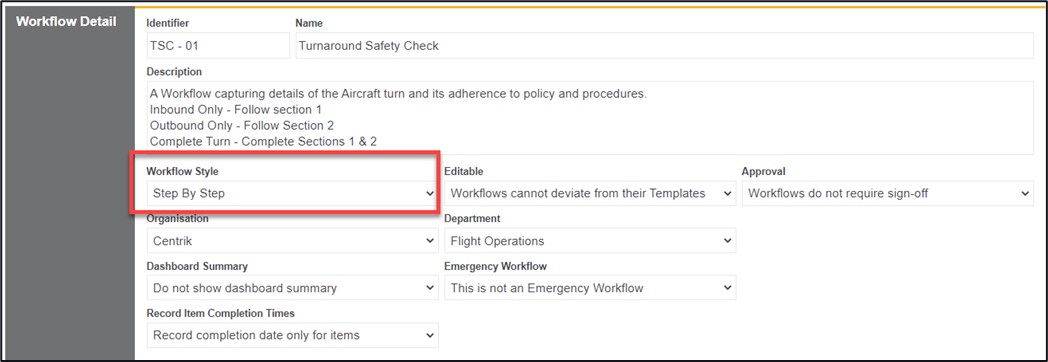Screen dimensions: 1048x362
Task: Click the Name field with Turnaround Safety Check
Action: click(664, 46)
